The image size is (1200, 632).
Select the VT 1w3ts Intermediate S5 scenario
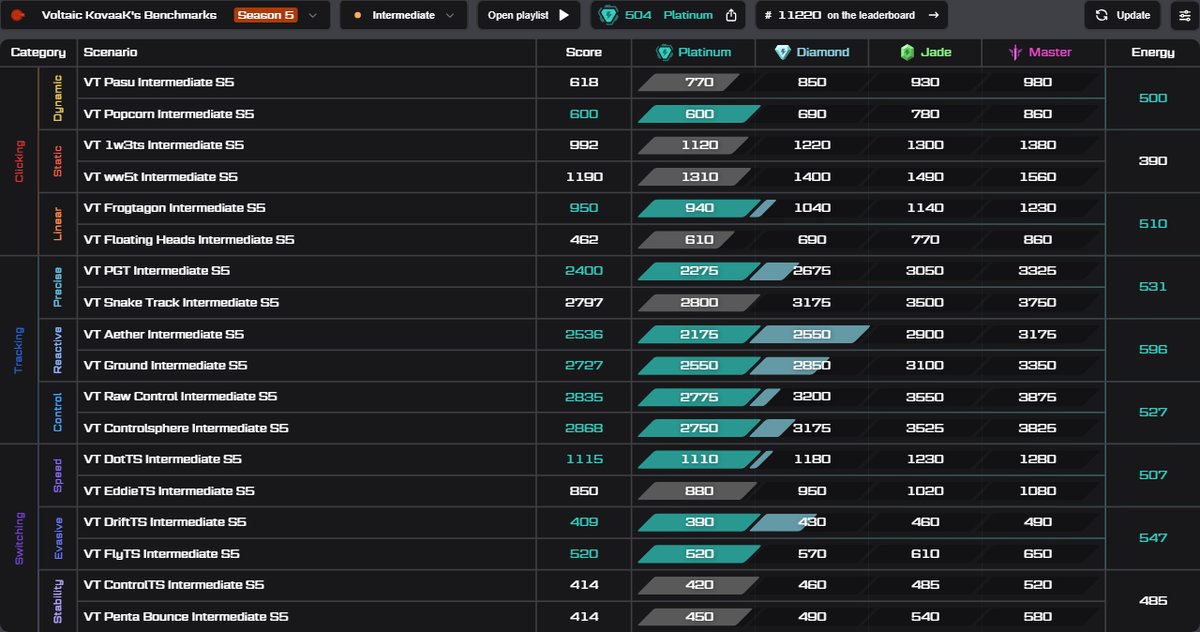click(x=164, y=145)
